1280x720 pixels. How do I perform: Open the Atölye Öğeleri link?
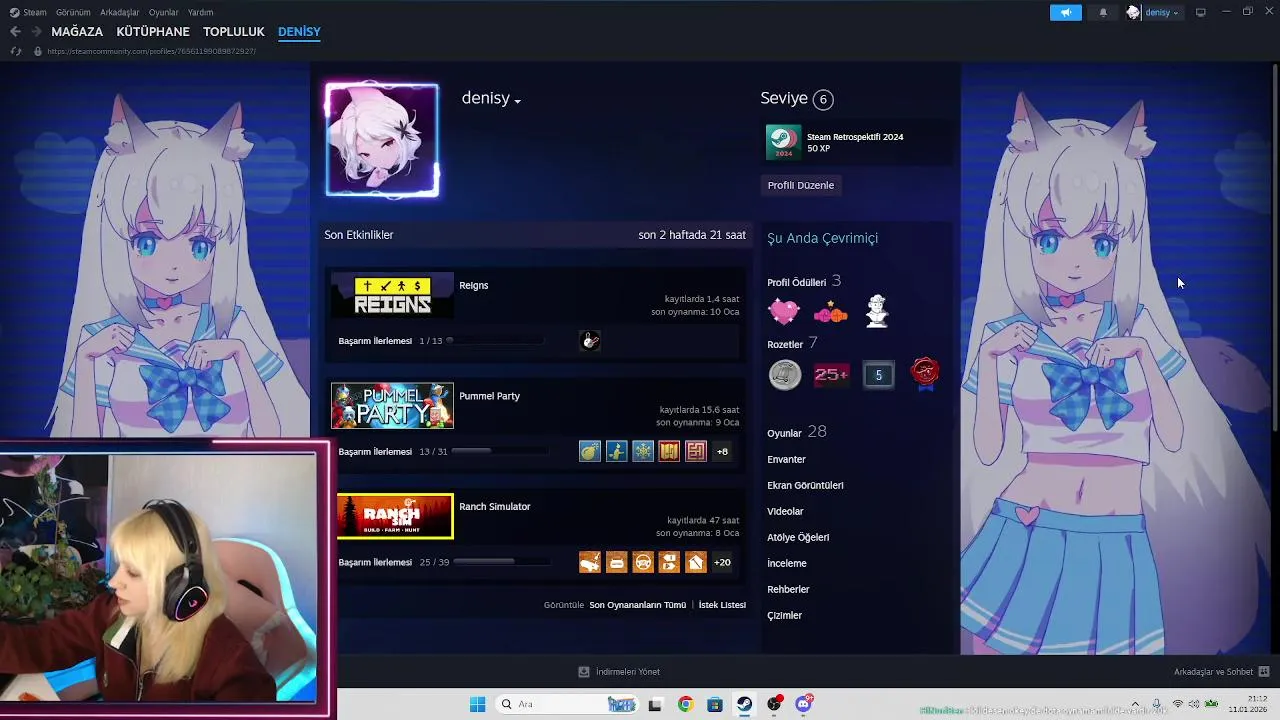798,538
